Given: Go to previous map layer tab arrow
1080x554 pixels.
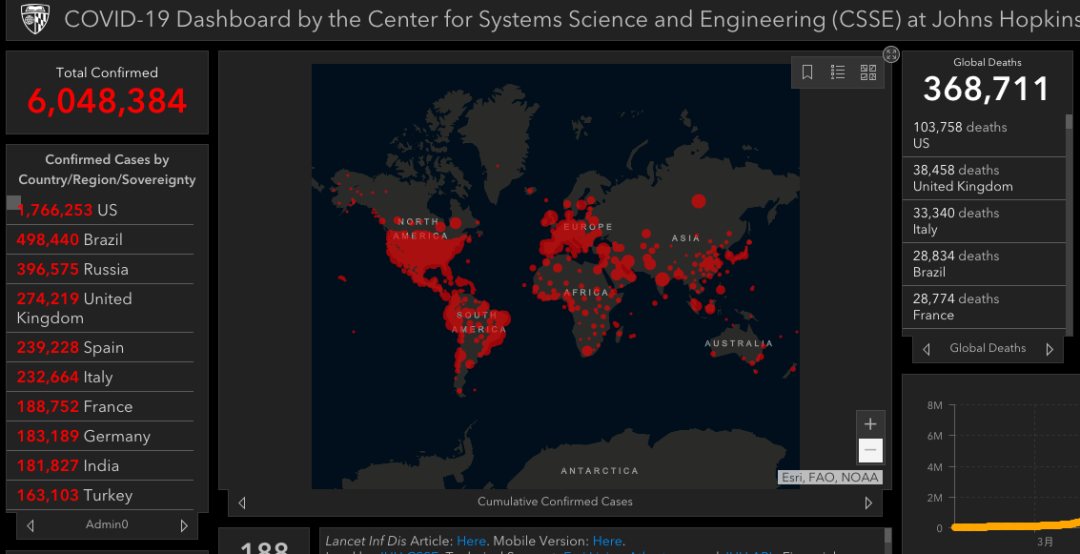Looking at the screenshot, I should click(x=242, y=502).
